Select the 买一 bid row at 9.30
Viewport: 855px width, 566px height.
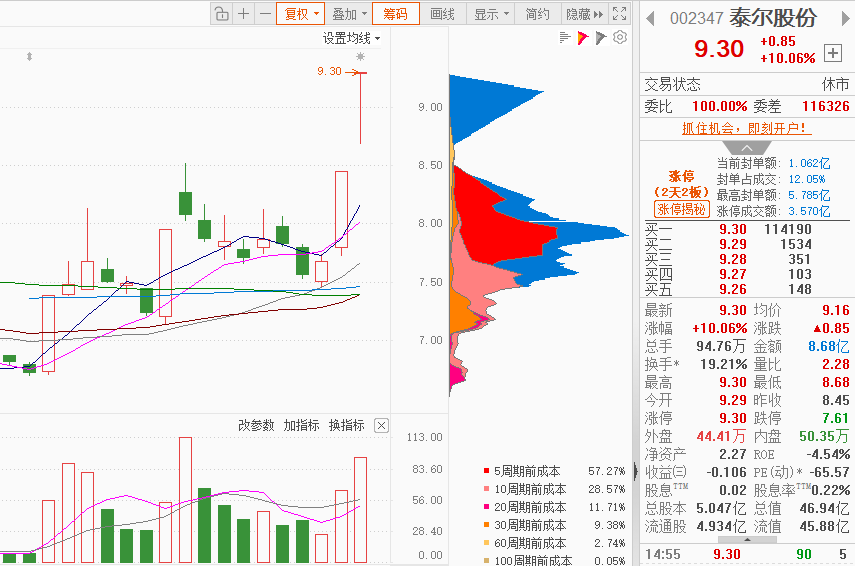tap(746, 229)
